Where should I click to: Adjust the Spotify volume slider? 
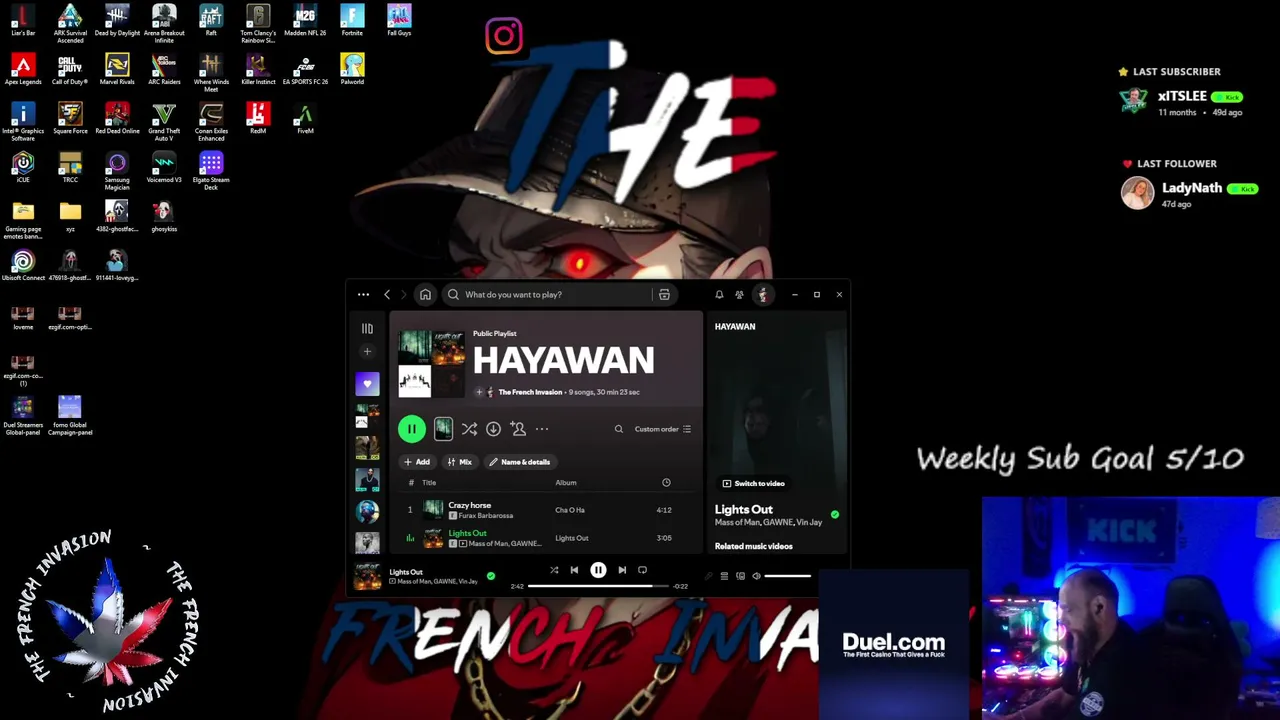coord(788,576)
